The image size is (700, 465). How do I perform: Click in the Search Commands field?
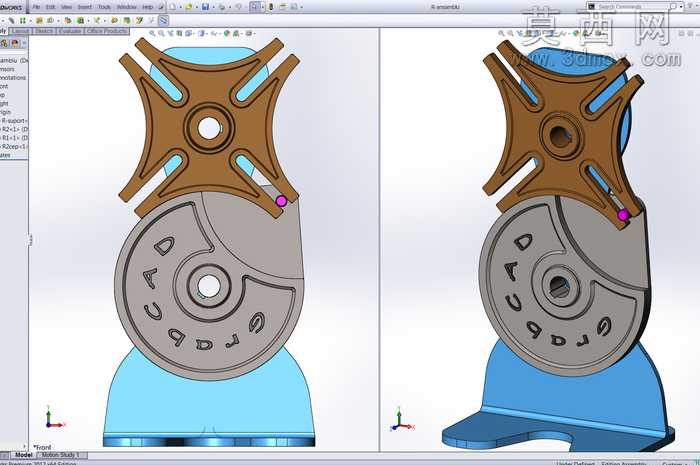coord(633,7)
